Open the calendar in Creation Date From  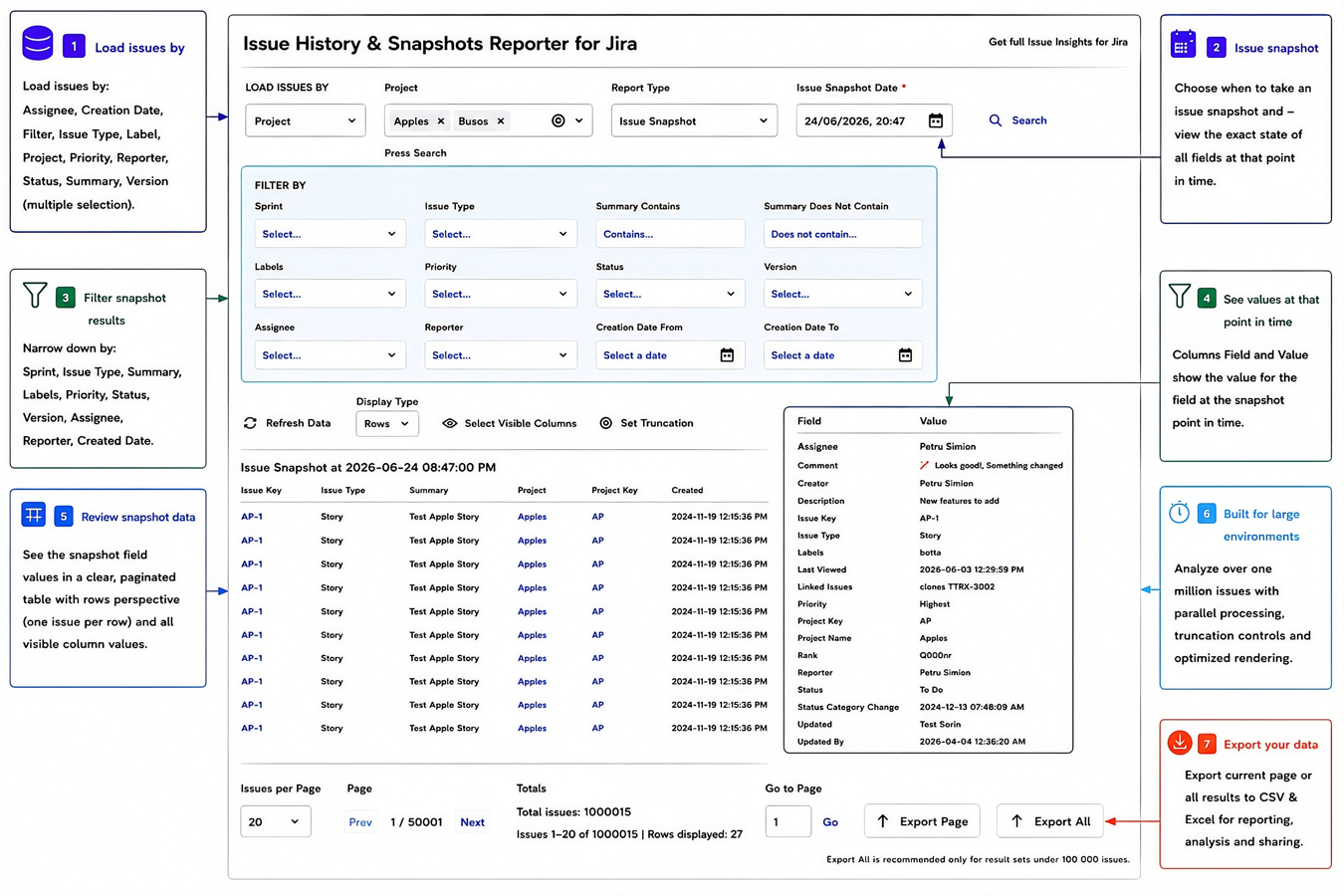(x=727, y=355)
